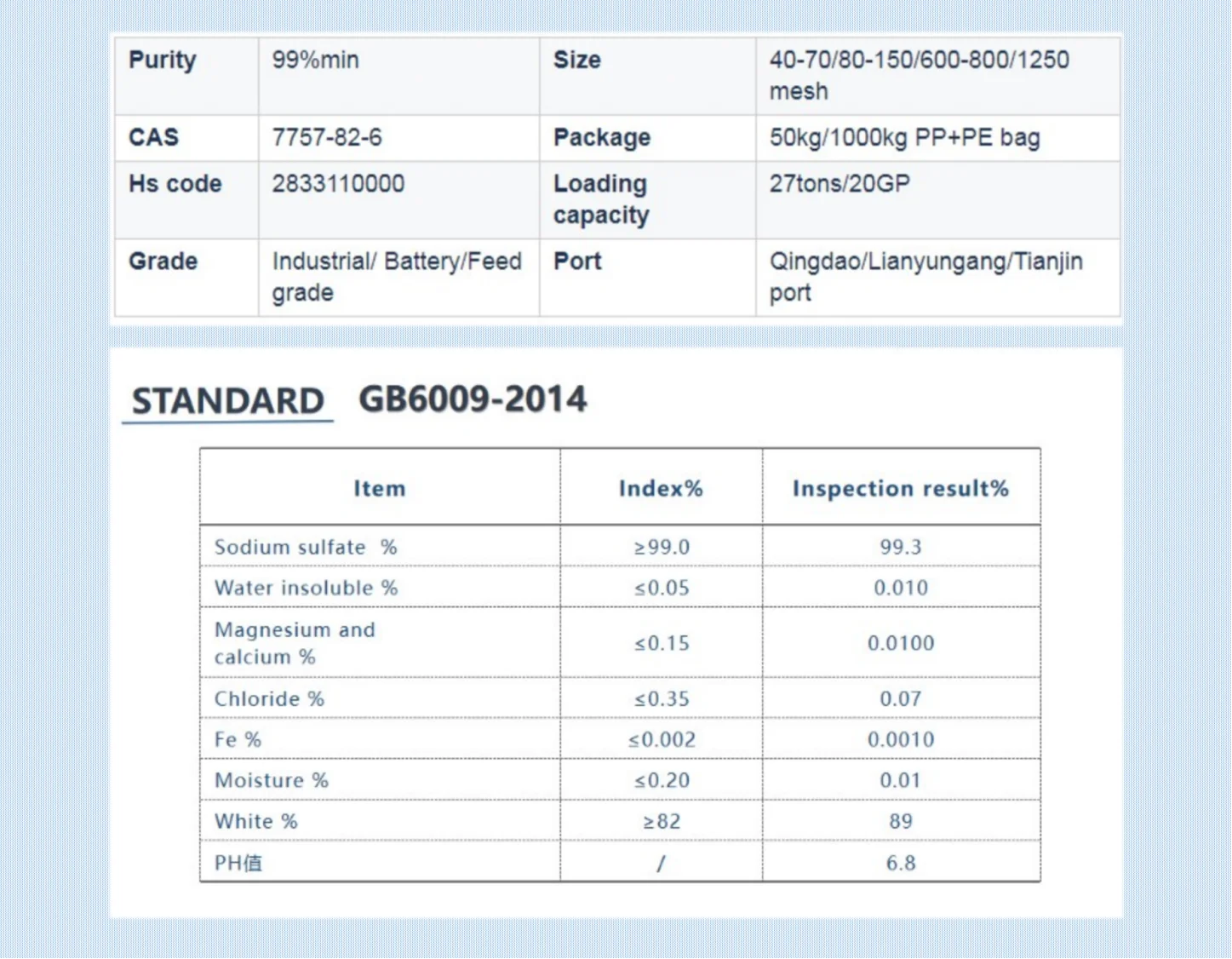Click the 'Fe %' row label
This screenshot has height=959, width=1232.
[x=238, y=739]
